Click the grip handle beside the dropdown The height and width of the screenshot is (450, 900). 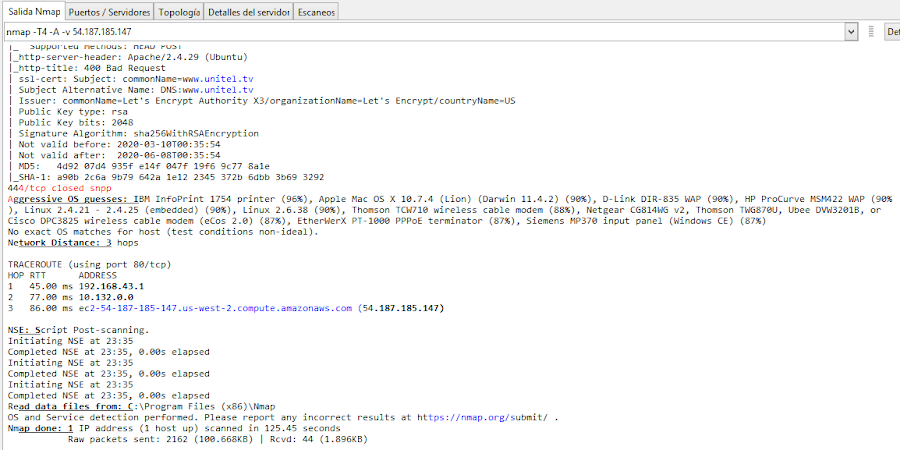pyautogui.click(x=871, y=32)
